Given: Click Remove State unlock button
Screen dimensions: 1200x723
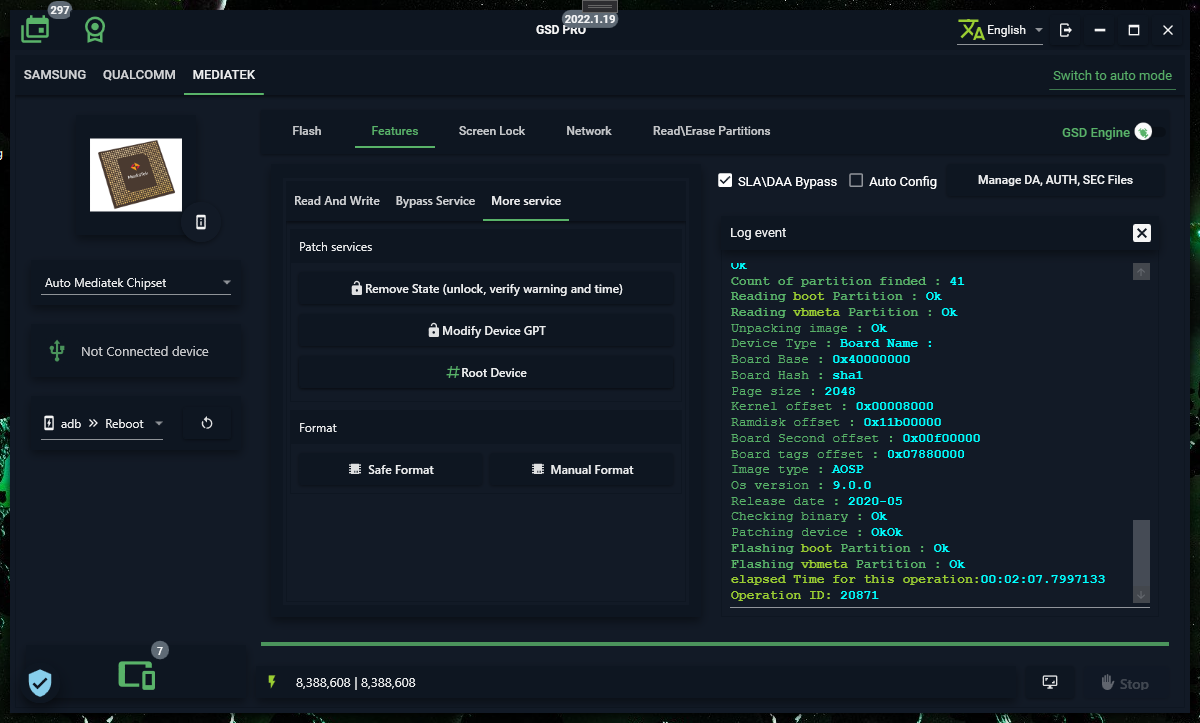Looking at the screenshot, I should [x=486, y=289].
